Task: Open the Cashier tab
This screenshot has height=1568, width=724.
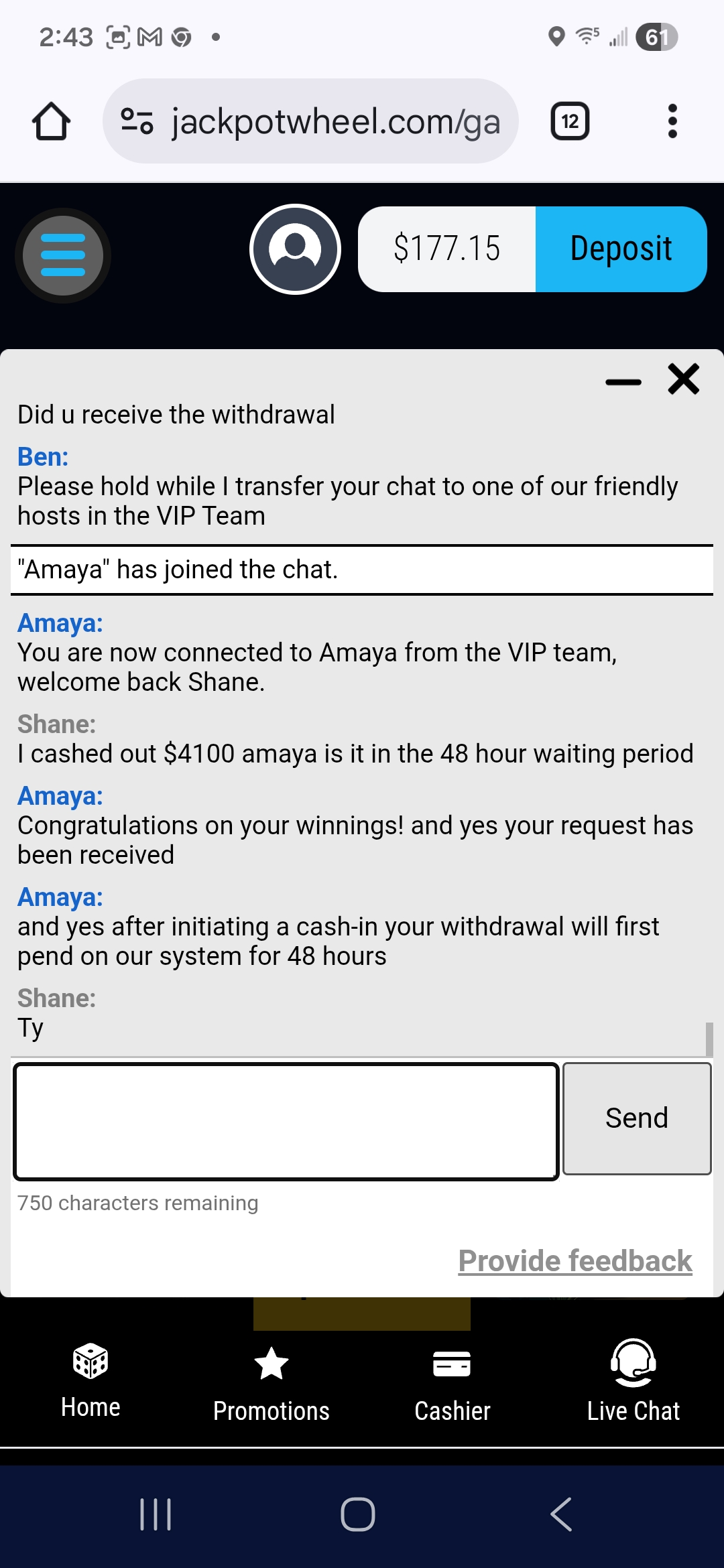Action: tap(452, 1384)
